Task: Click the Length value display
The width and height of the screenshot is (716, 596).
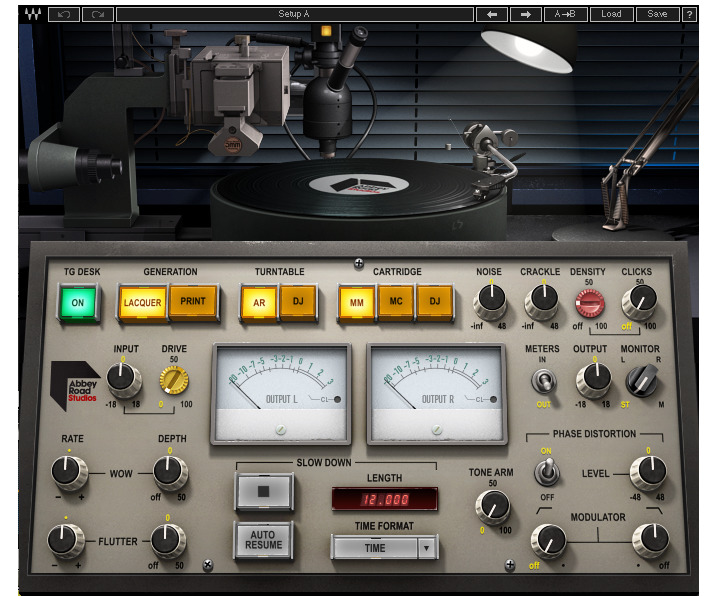Action: coord(385,498)
